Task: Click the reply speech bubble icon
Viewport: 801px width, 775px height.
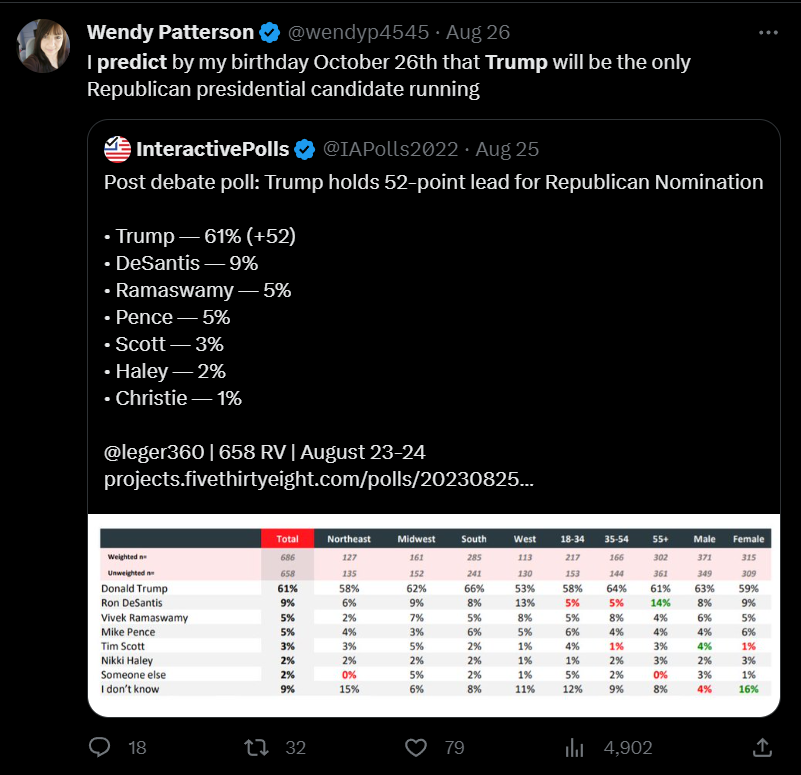Action: [100, 747]
